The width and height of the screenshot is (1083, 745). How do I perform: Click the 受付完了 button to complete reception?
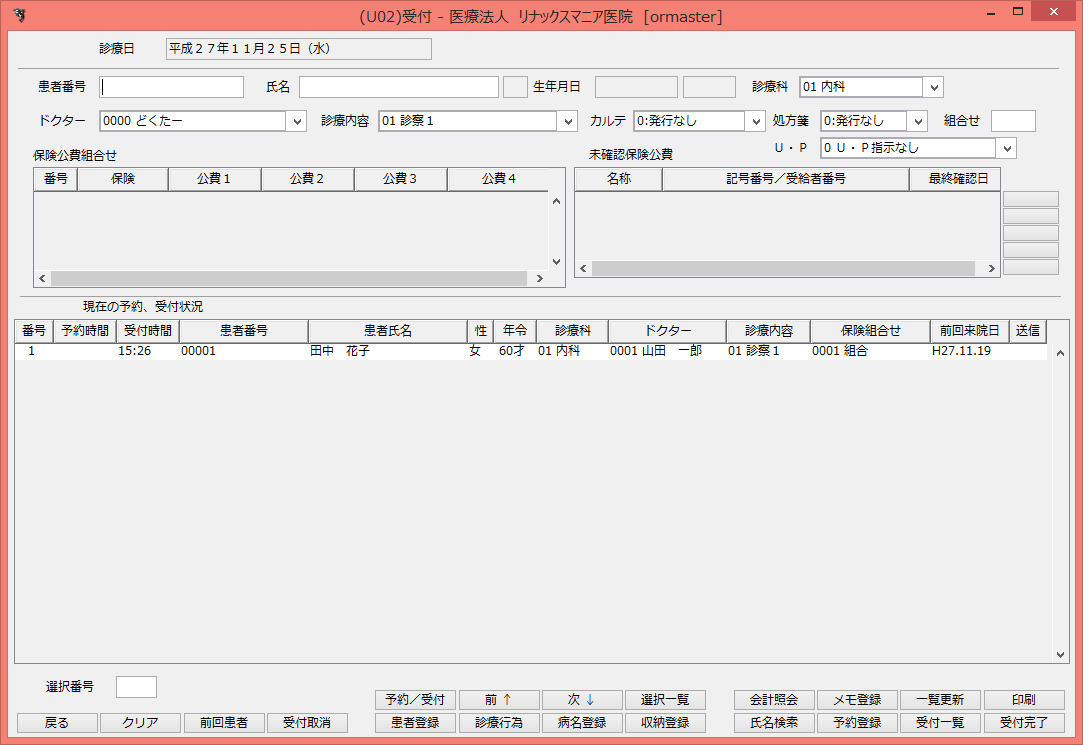(x=1023, y=722)
